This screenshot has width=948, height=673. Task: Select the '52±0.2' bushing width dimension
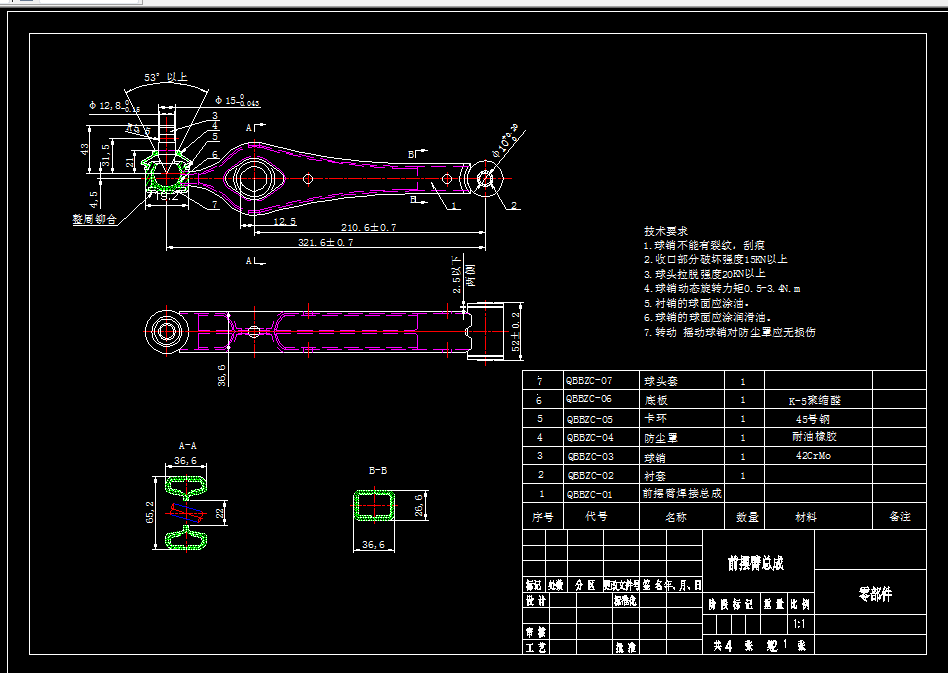click(516, 332)
